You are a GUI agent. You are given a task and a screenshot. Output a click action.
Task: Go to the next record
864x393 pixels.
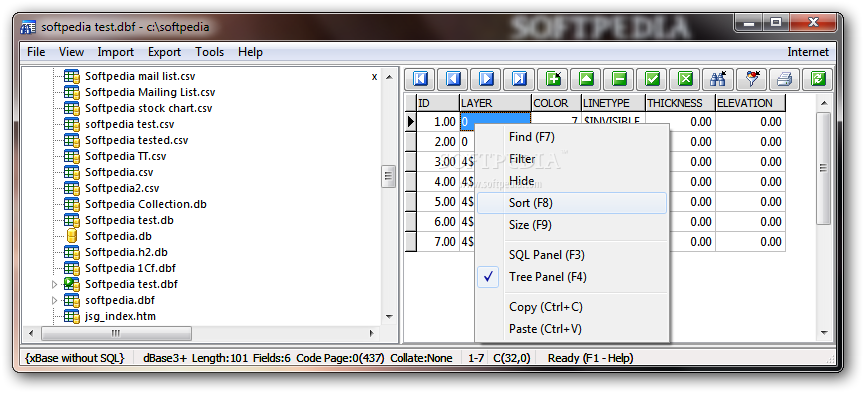click(486, 79)
